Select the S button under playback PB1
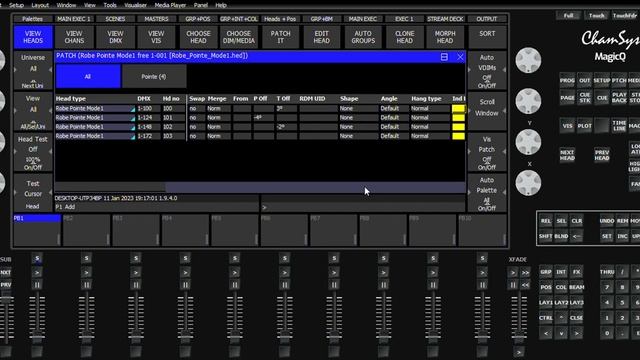 click(x=37, y=258)
